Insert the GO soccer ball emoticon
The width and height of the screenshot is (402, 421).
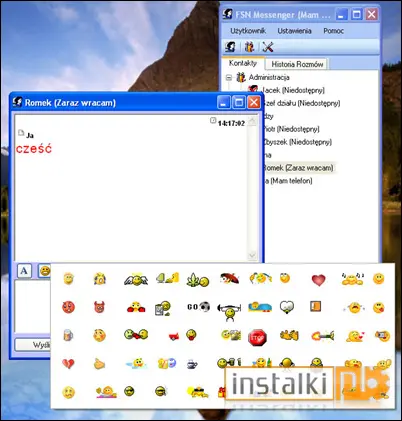coord(198,307)
